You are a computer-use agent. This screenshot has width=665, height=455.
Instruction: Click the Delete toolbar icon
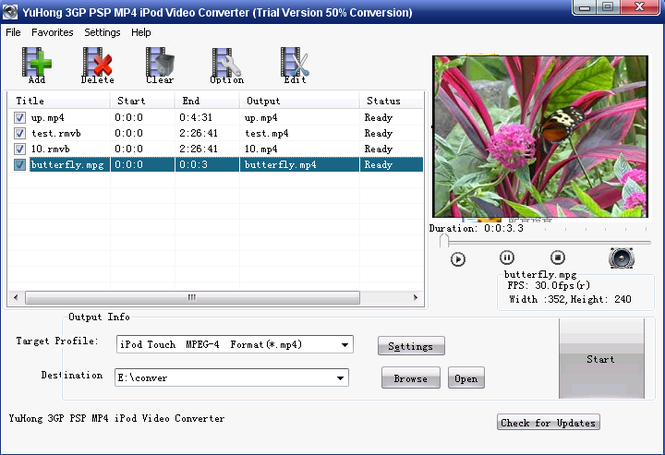tap(98, 65)
